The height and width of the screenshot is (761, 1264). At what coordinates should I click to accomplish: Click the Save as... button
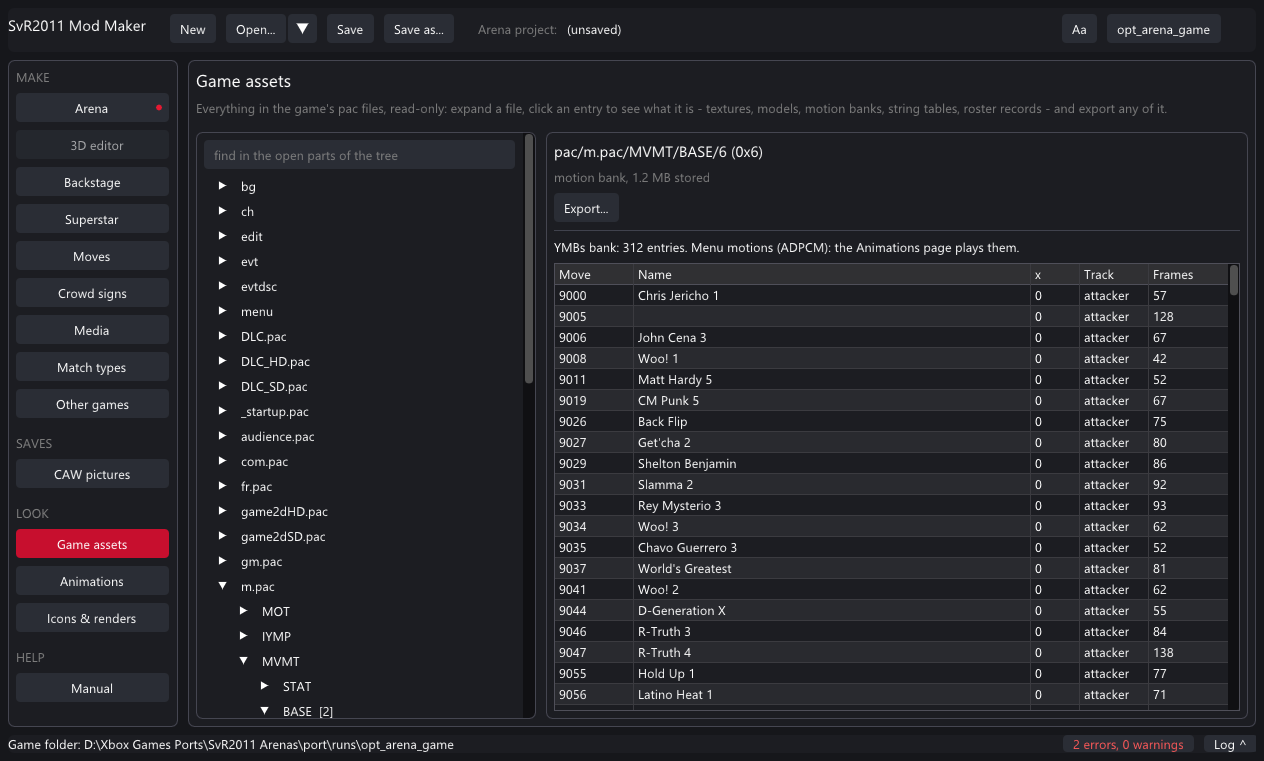[419, 29]
